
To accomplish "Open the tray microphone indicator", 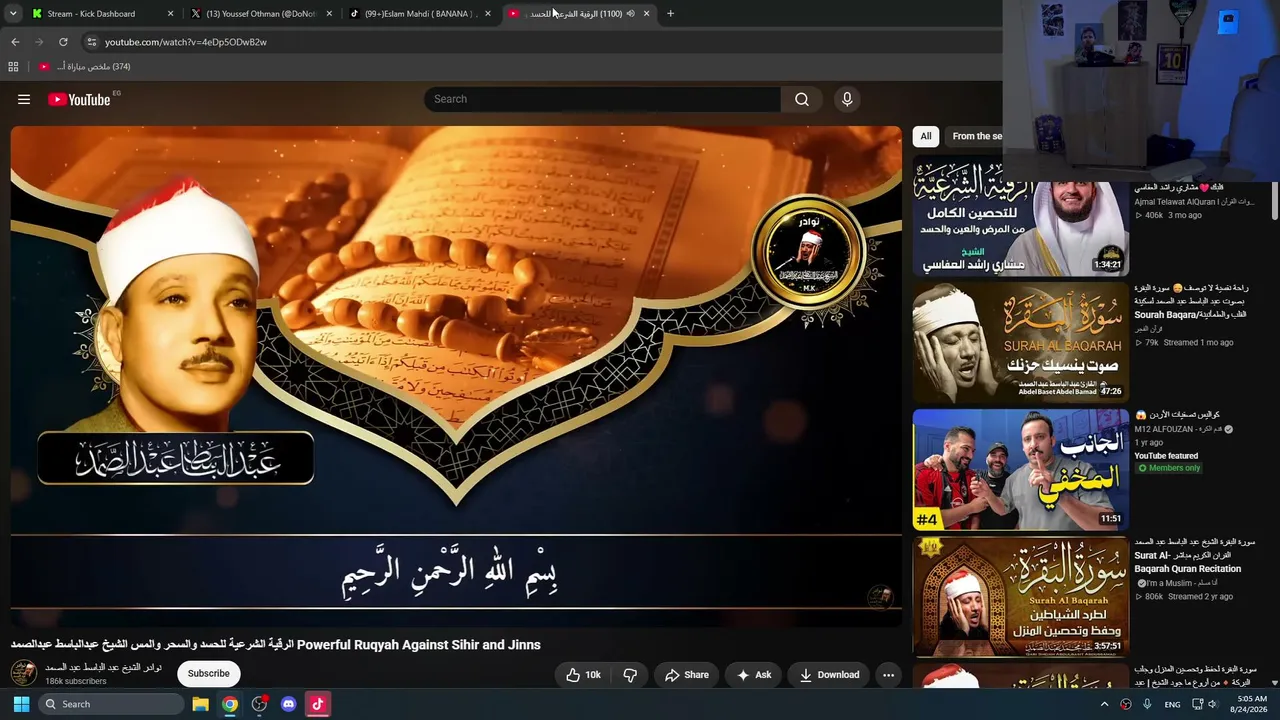I will coord(1147,704).
